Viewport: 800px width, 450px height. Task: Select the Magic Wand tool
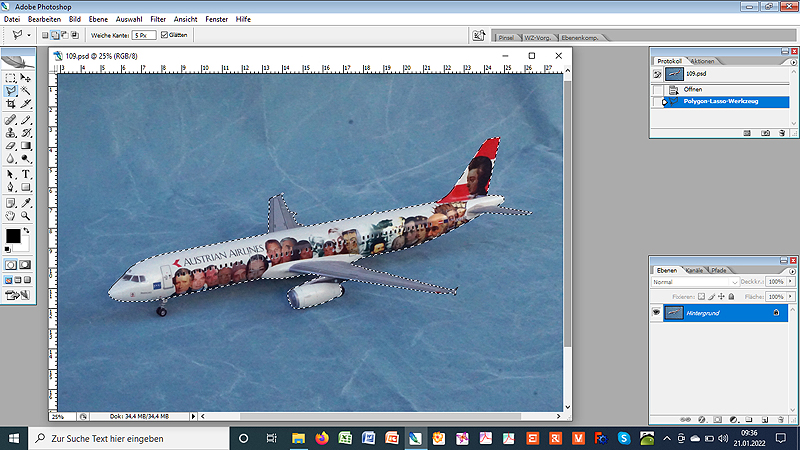[x=26, y=91]
